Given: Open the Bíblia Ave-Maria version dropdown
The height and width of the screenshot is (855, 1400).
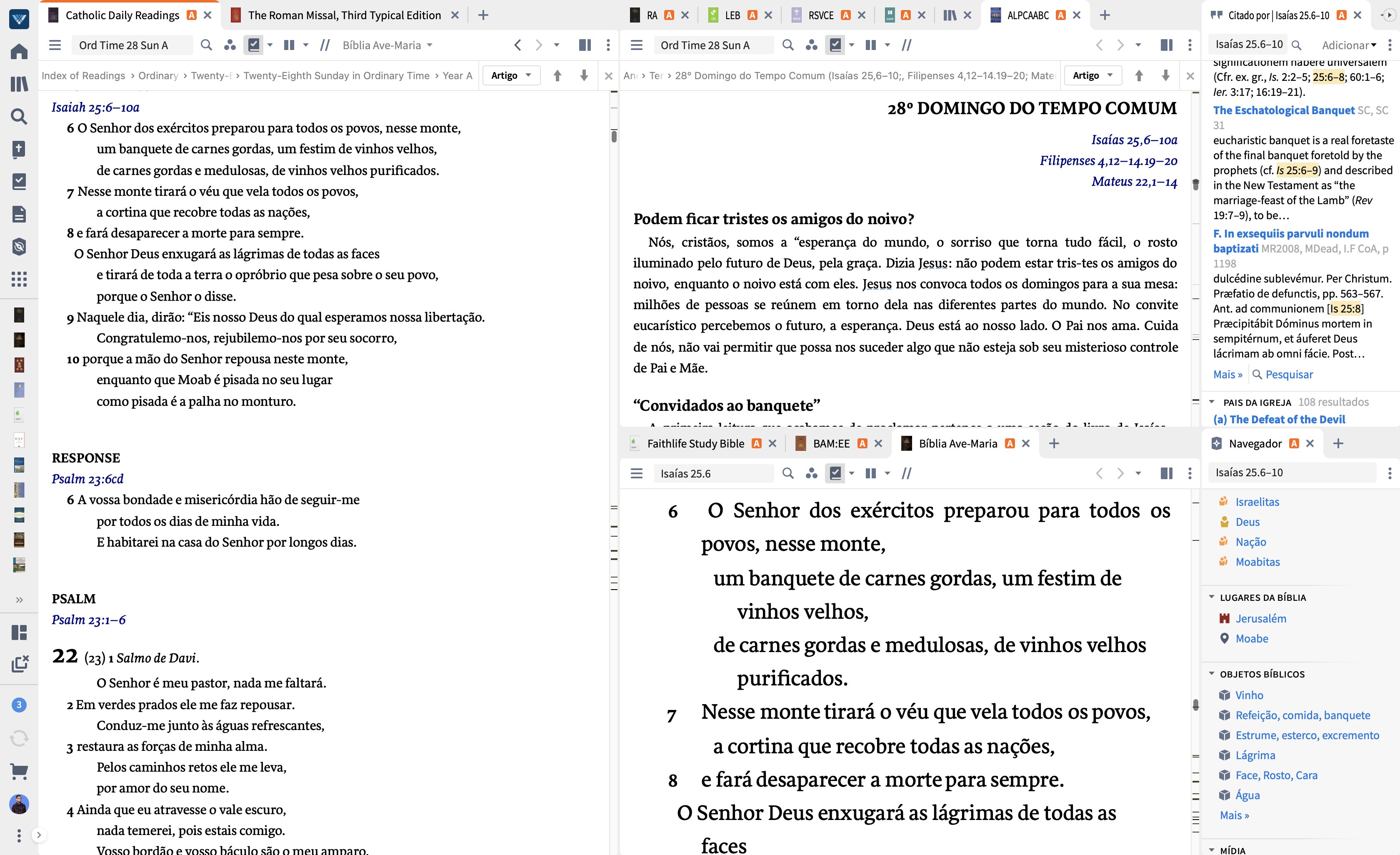Looking at the screenshot, I should click(387, 45).
